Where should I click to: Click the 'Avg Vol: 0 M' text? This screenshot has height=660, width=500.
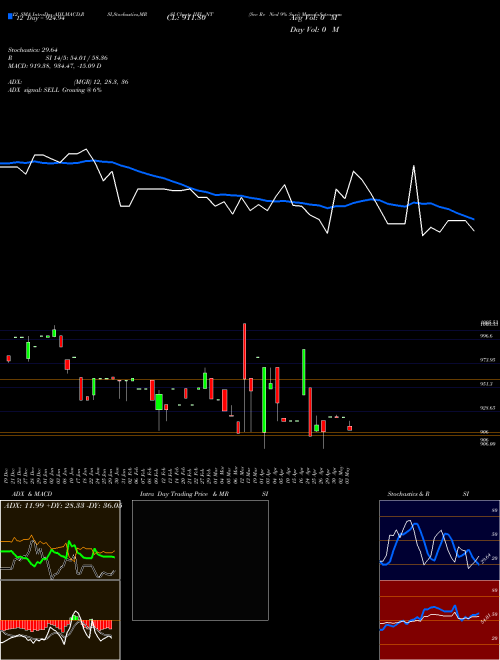click(x=314, y=19)
